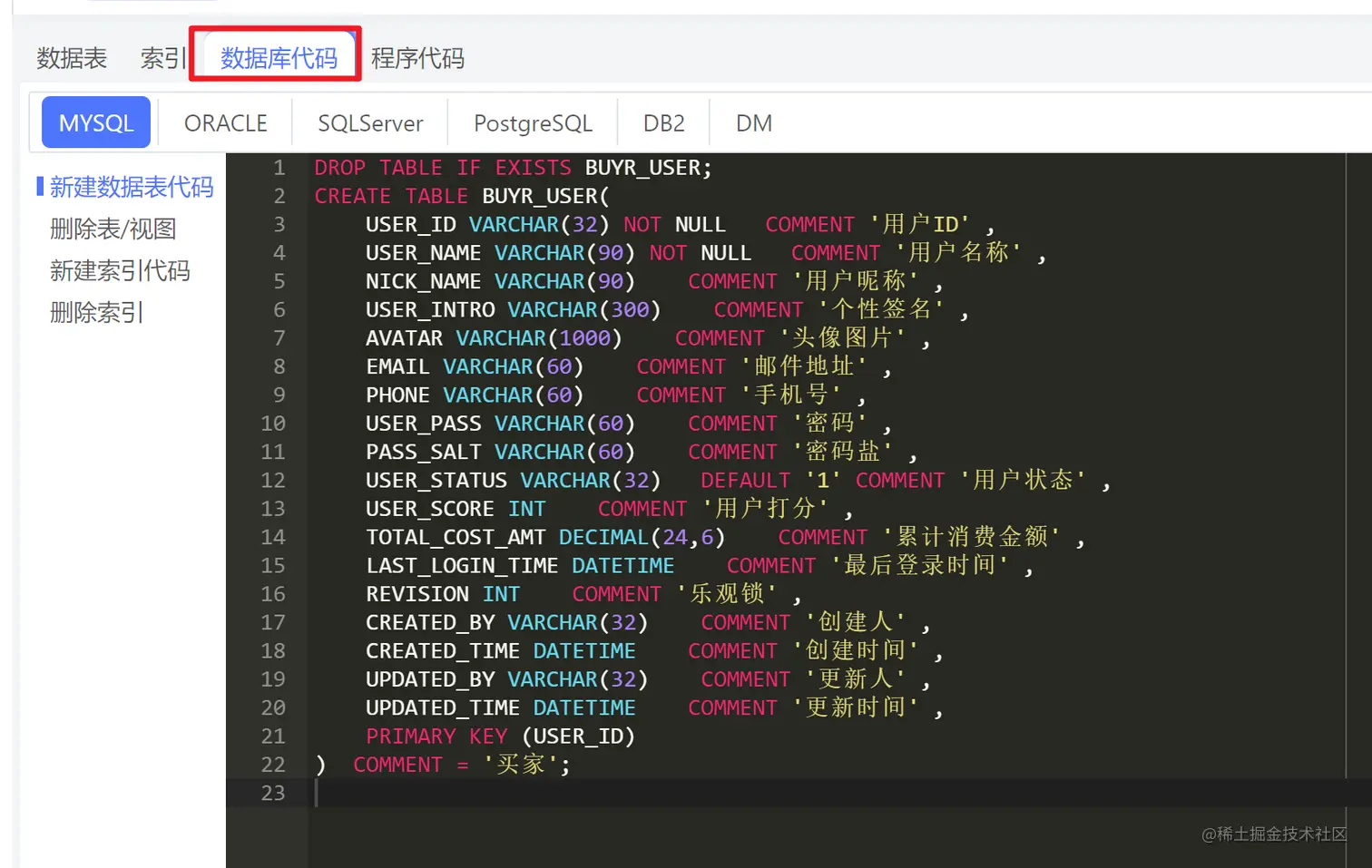
Task: Click the UPDATED_TIME DATETIME line
Action: pos(654,707)
